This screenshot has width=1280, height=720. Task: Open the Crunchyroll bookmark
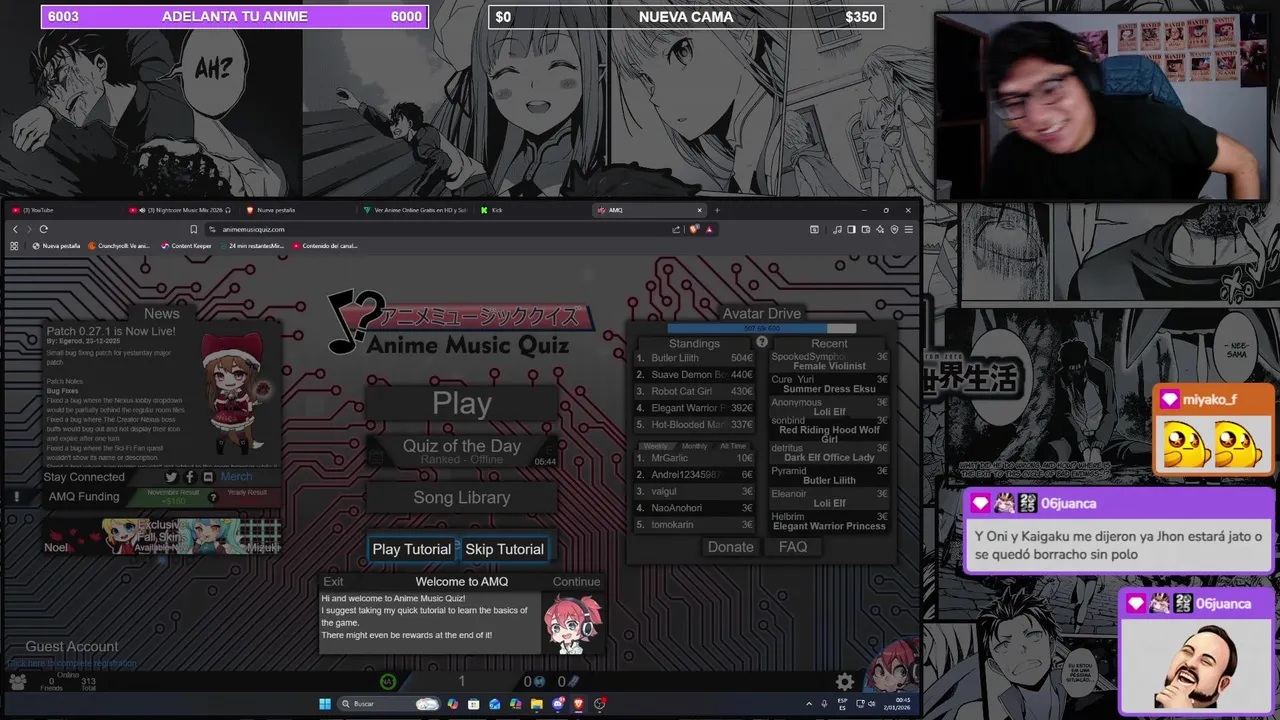(x=119, y=246)
